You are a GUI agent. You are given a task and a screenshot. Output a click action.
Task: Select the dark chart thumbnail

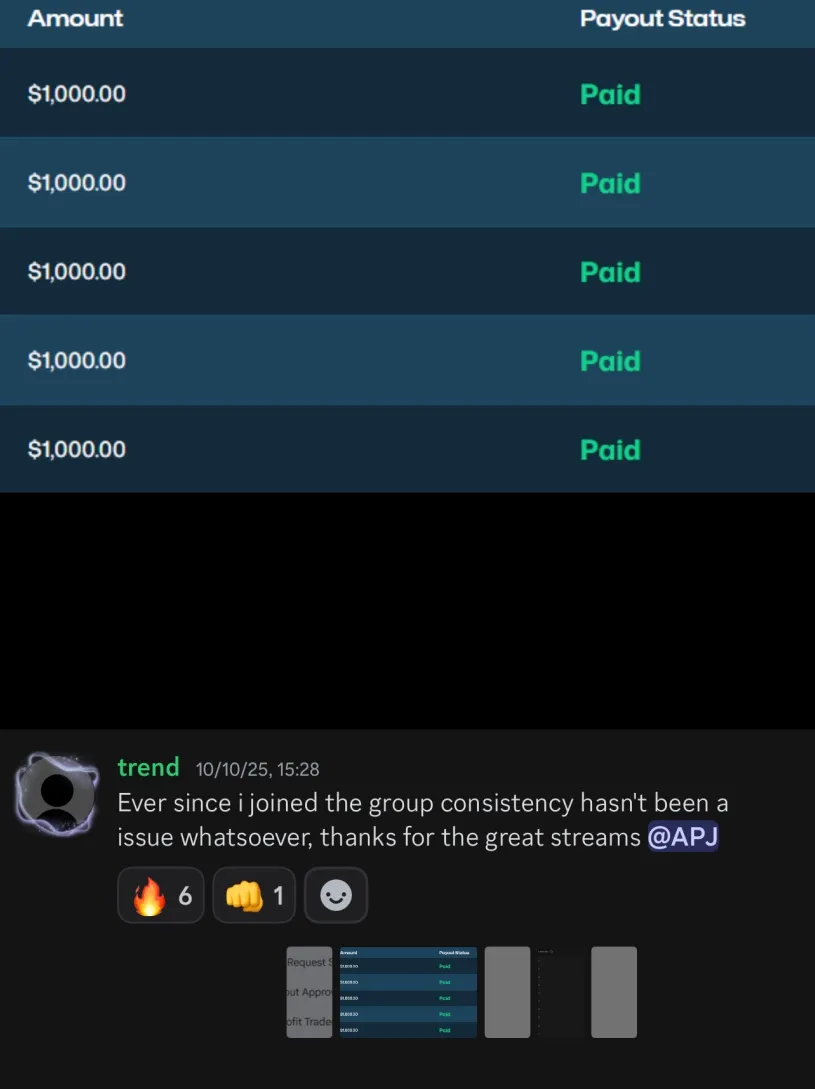coord(560,992)
